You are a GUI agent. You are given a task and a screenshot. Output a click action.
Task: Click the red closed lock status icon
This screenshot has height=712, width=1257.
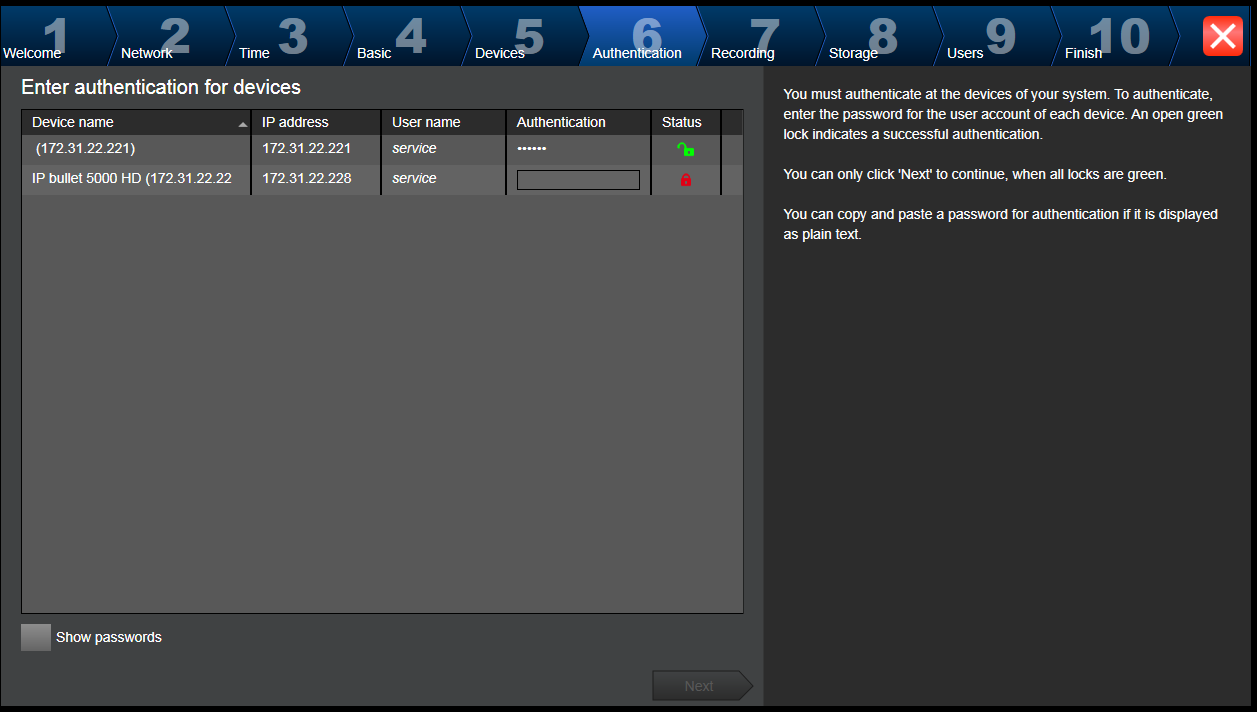(x=686, y=180)
